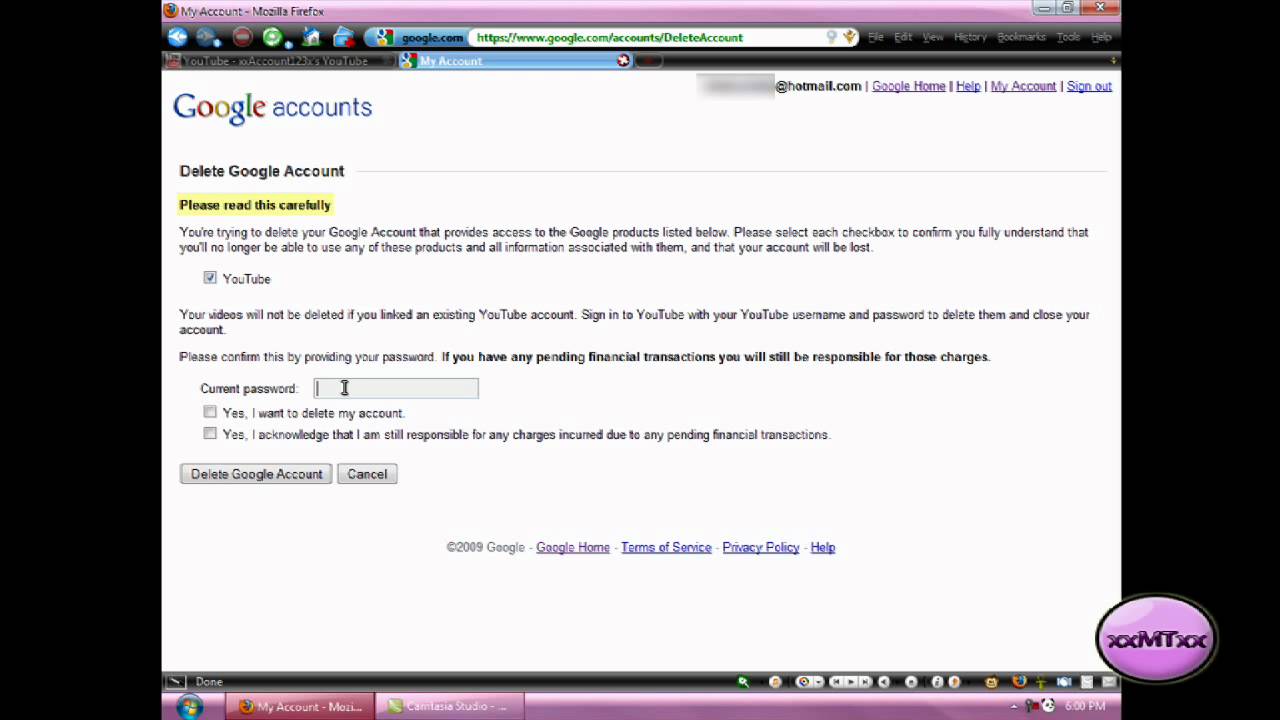Click the Cancel button
This screenshot has height=720, width=1280.
coord(367,474)
